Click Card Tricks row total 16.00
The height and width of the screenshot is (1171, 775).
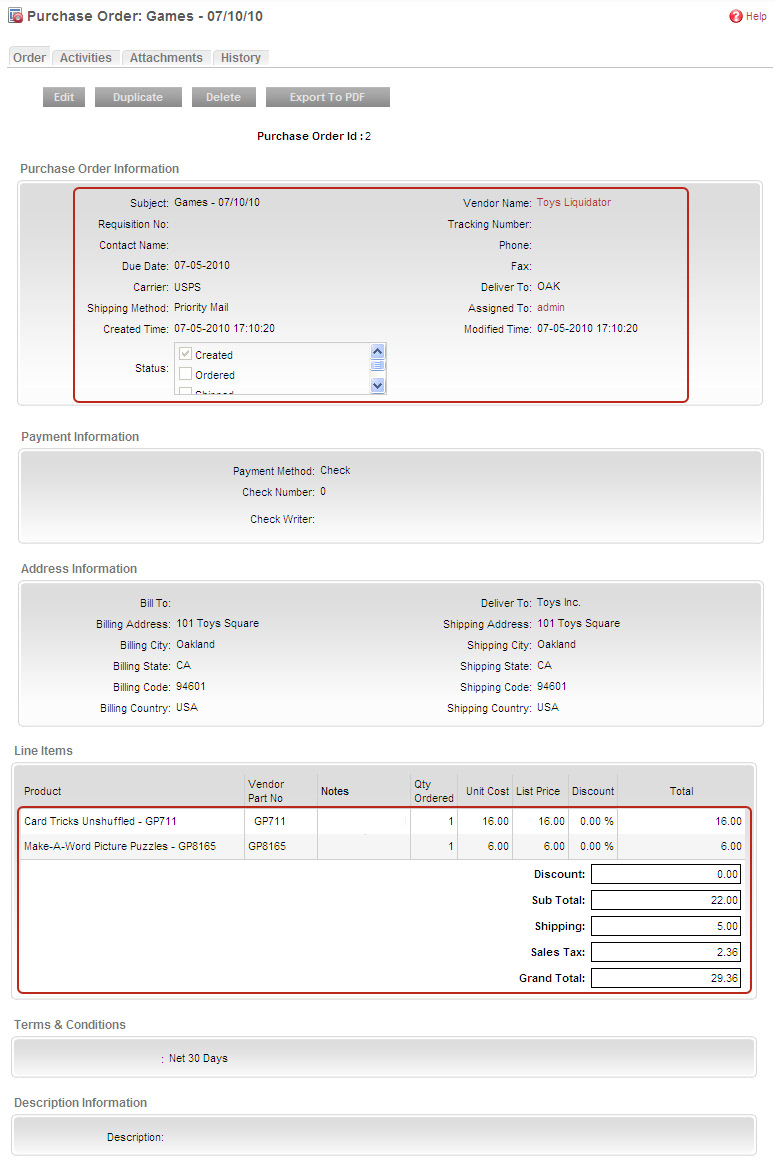pos(728,821)
